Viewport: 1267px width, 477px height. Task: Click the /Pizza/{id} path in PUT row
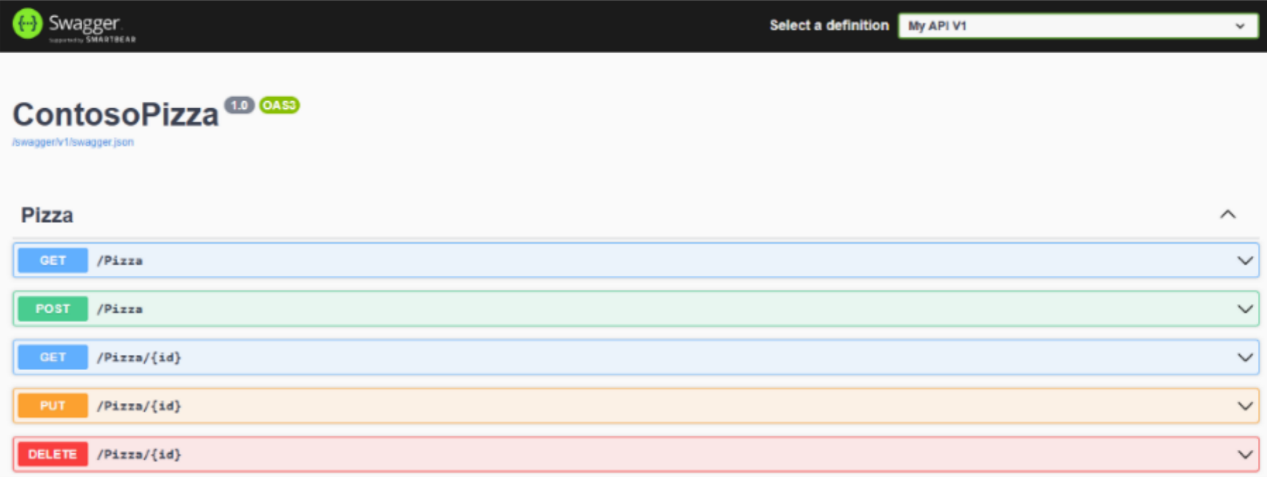click(139, 406)
